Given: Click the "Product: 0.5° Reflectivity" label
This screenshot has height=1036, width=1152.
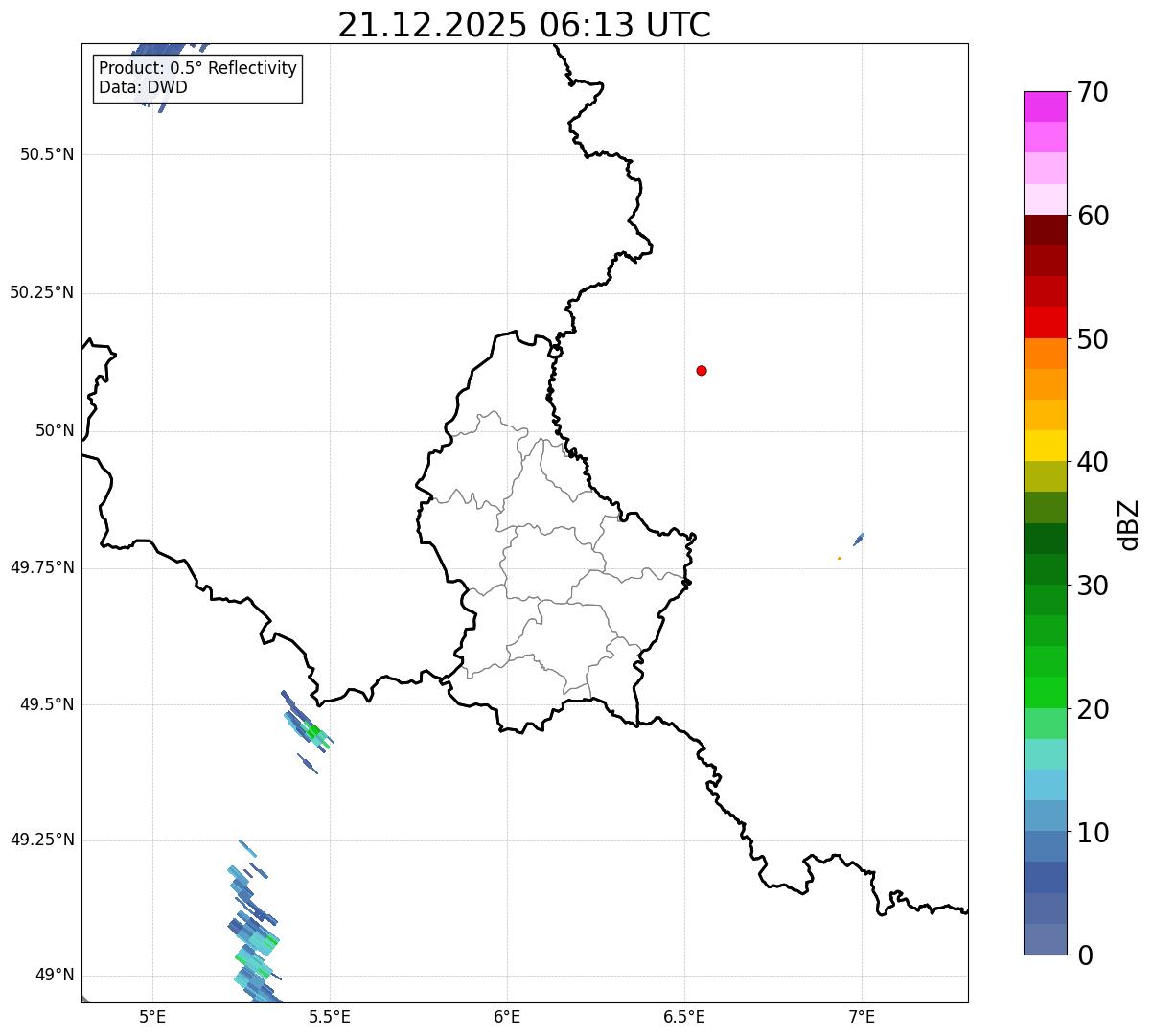Looking at the screenshot, I should (197, 69).
